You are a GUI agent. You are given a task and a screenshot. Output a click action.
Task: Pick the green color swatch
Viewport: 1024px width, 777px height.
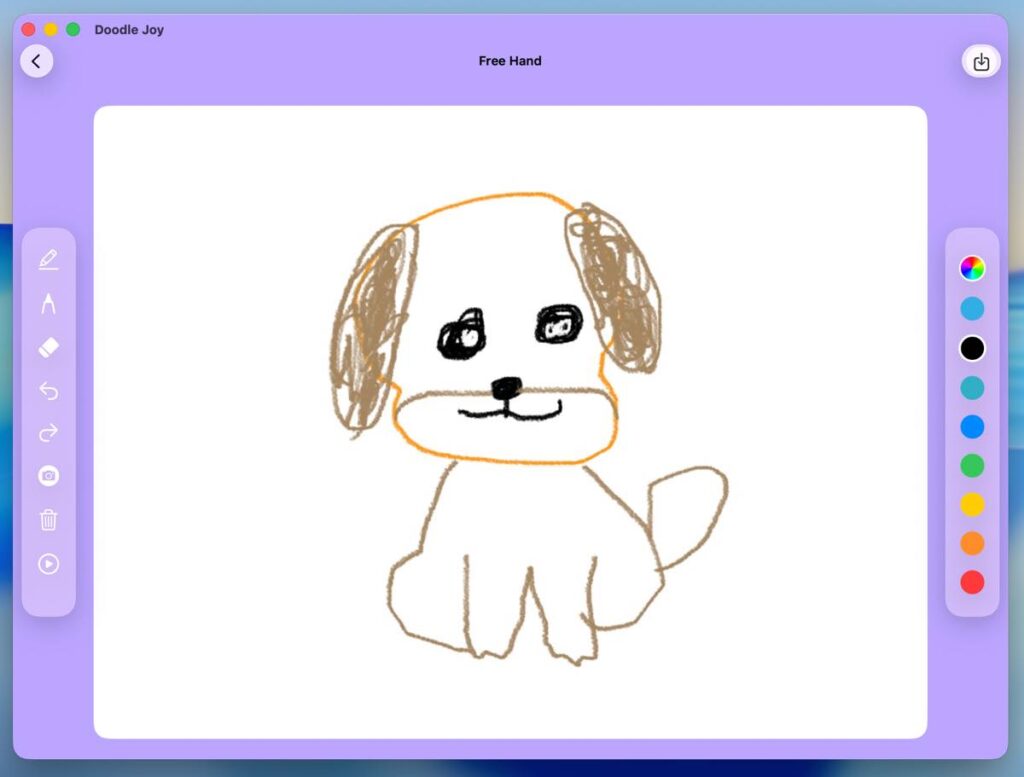coord(972,465)
